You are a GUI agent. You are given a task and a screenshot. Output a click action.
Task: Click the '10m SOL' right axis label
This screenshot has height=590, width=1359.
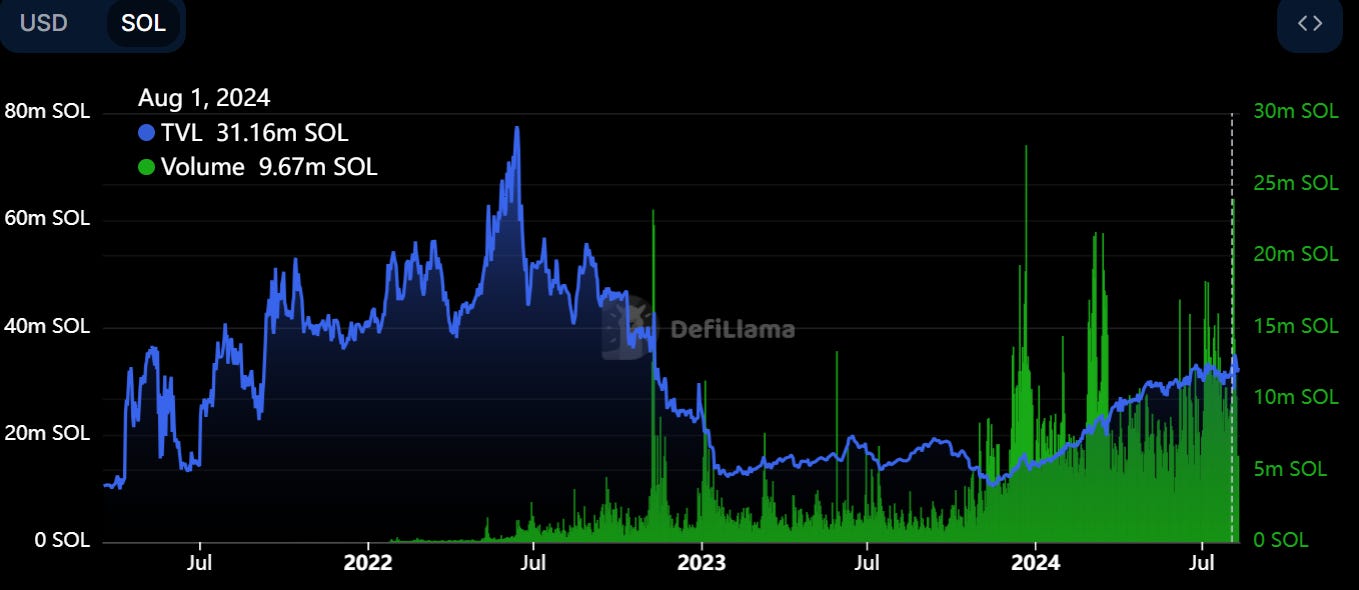(1296, 397)
